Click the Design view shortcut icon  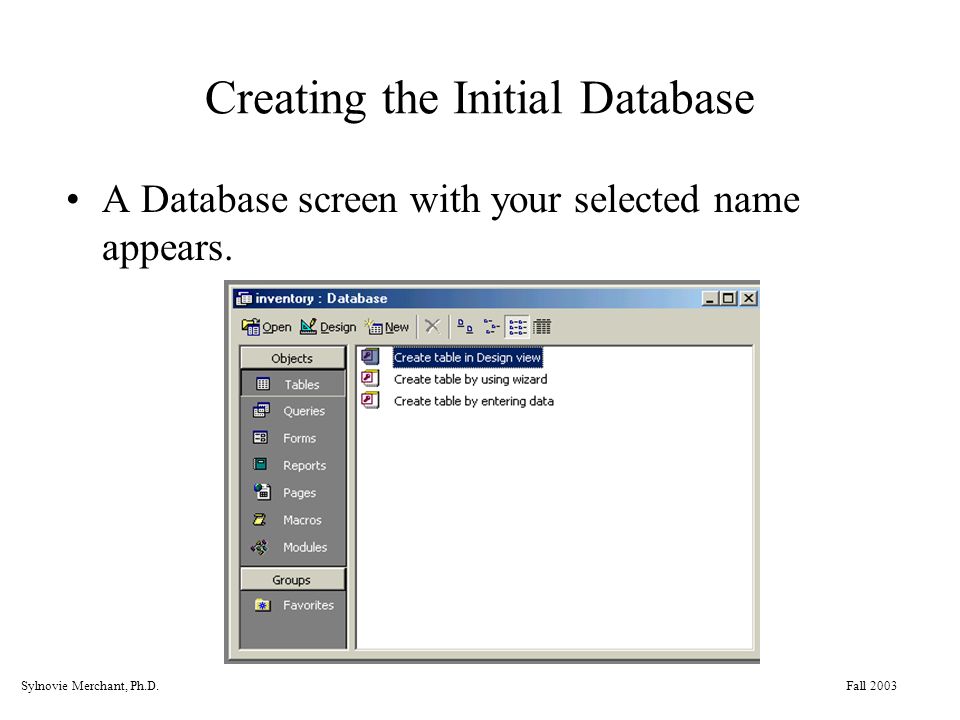click(370, 356)
